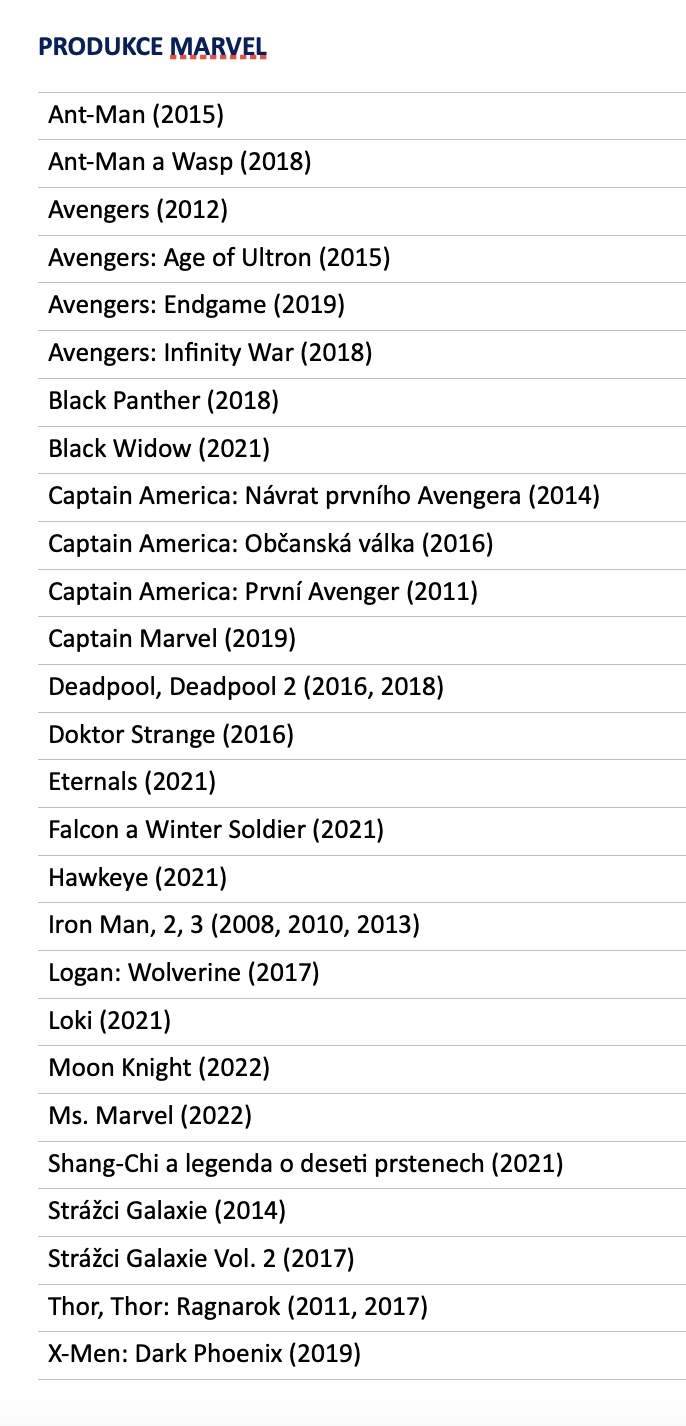Select the Moon Knight (2022) entry
Image resolution: width=686 pixels, height=1426 pixels.
click(159, 1068)
